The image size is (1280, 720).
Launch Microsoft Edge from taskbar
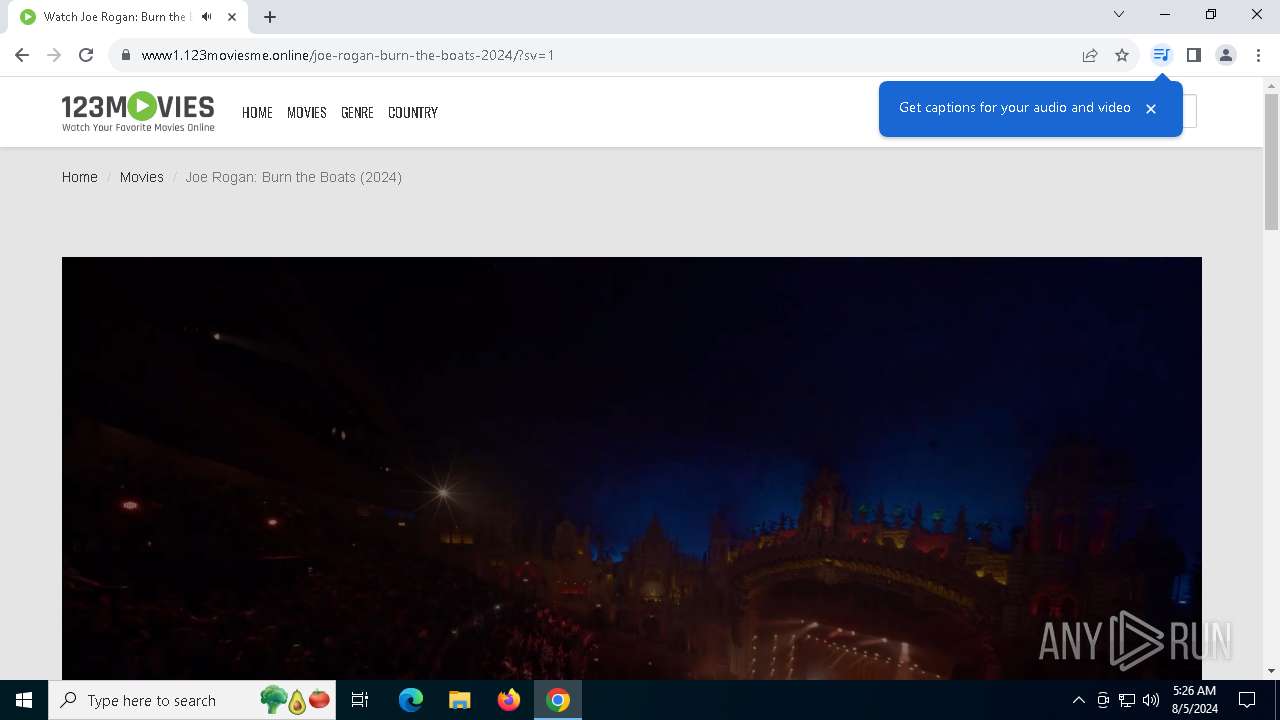(411, 700)
